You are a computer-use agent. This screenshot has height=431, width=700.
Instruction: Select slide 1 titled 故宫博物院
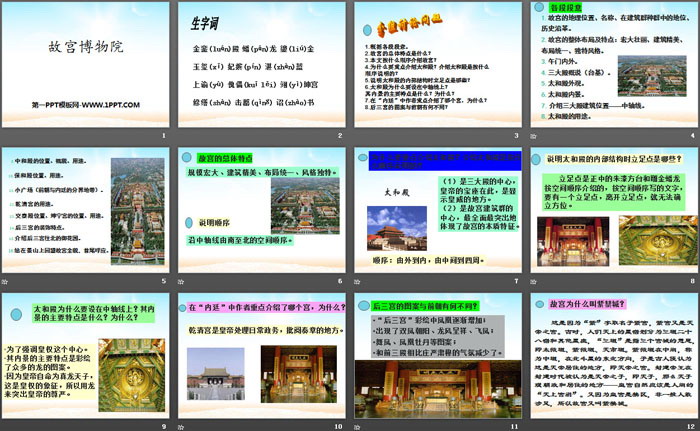[86, 65]
